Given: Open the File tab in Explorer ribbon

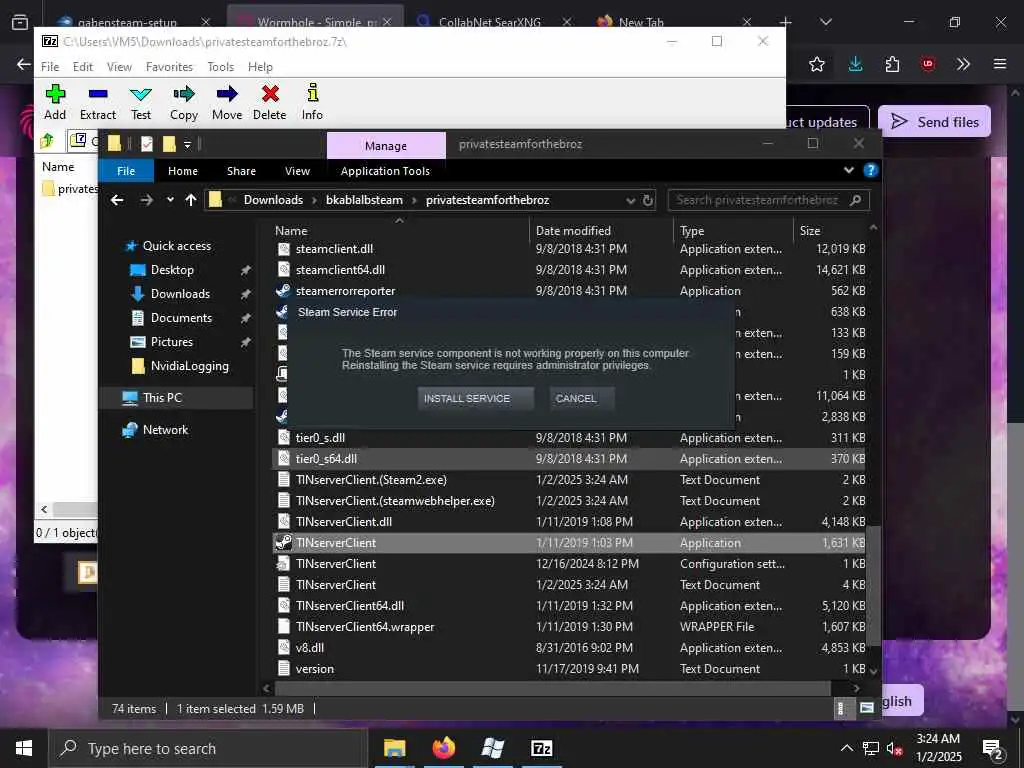Looking at the screenshot, I should (x=126, y=171).
